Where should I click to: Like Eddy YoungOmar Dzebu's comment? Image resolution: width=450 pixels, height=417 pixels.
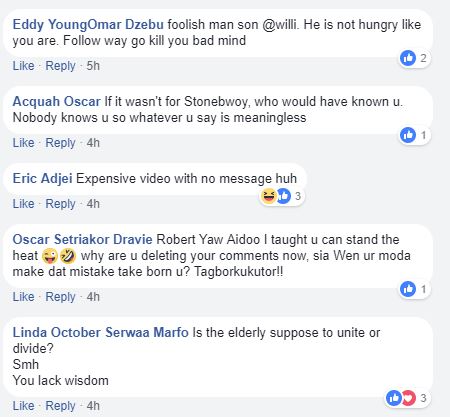(x=23, y=66)
